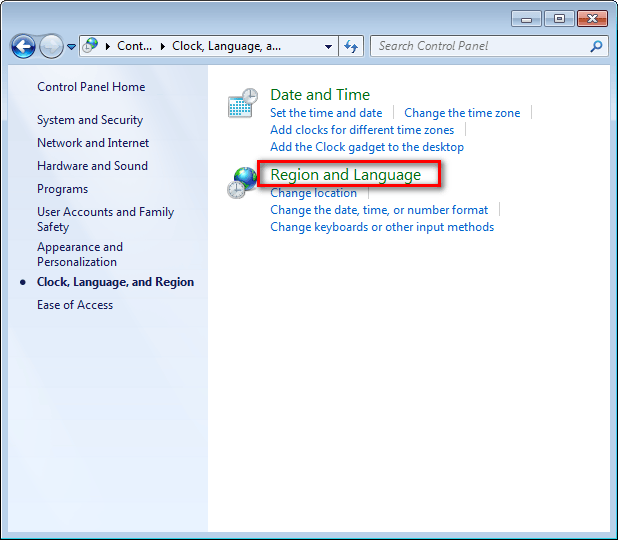Open the Date and Time heading
618x540 pixels.
pyautogui.click(x=320, y=95)
